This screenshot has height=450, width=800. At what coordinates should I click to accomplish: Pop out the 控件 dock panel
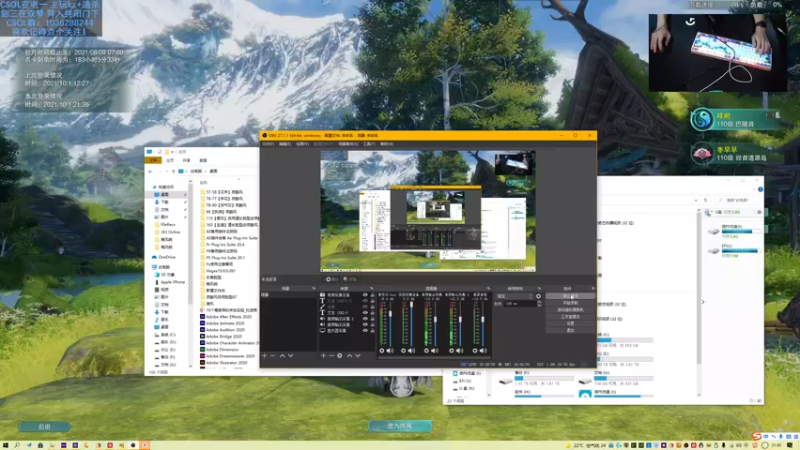[x=593, y=288]
